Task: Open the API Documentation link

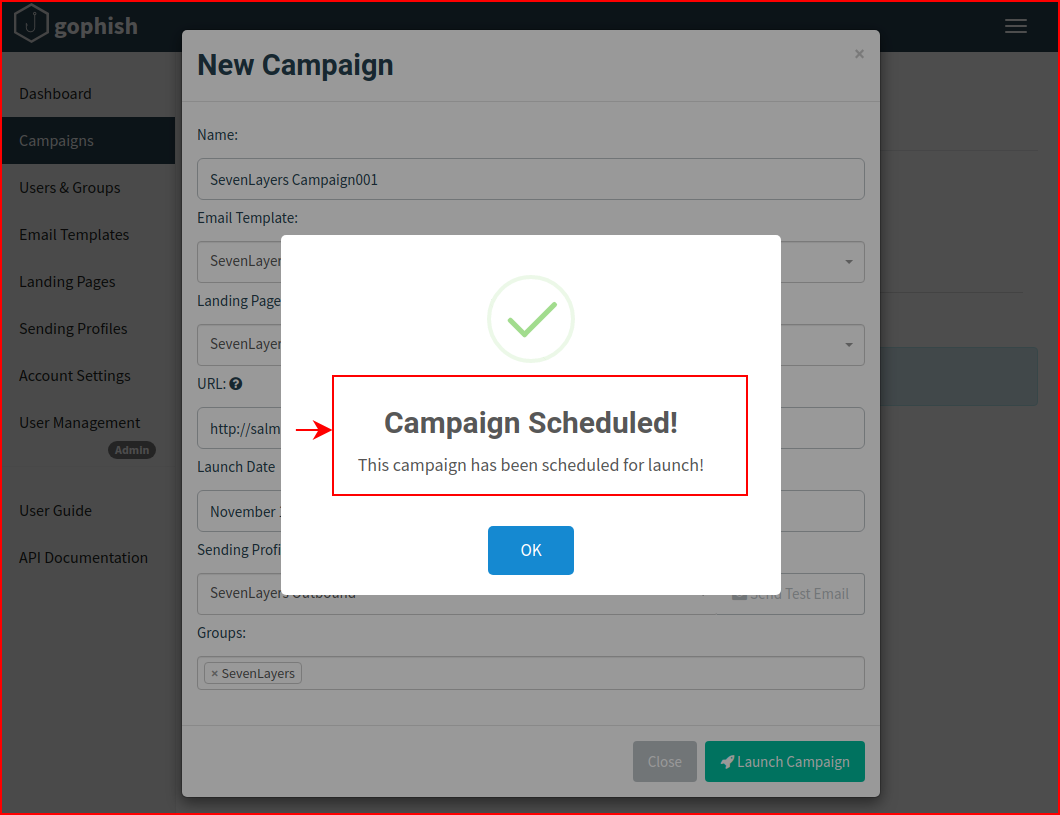Action: 83,558
